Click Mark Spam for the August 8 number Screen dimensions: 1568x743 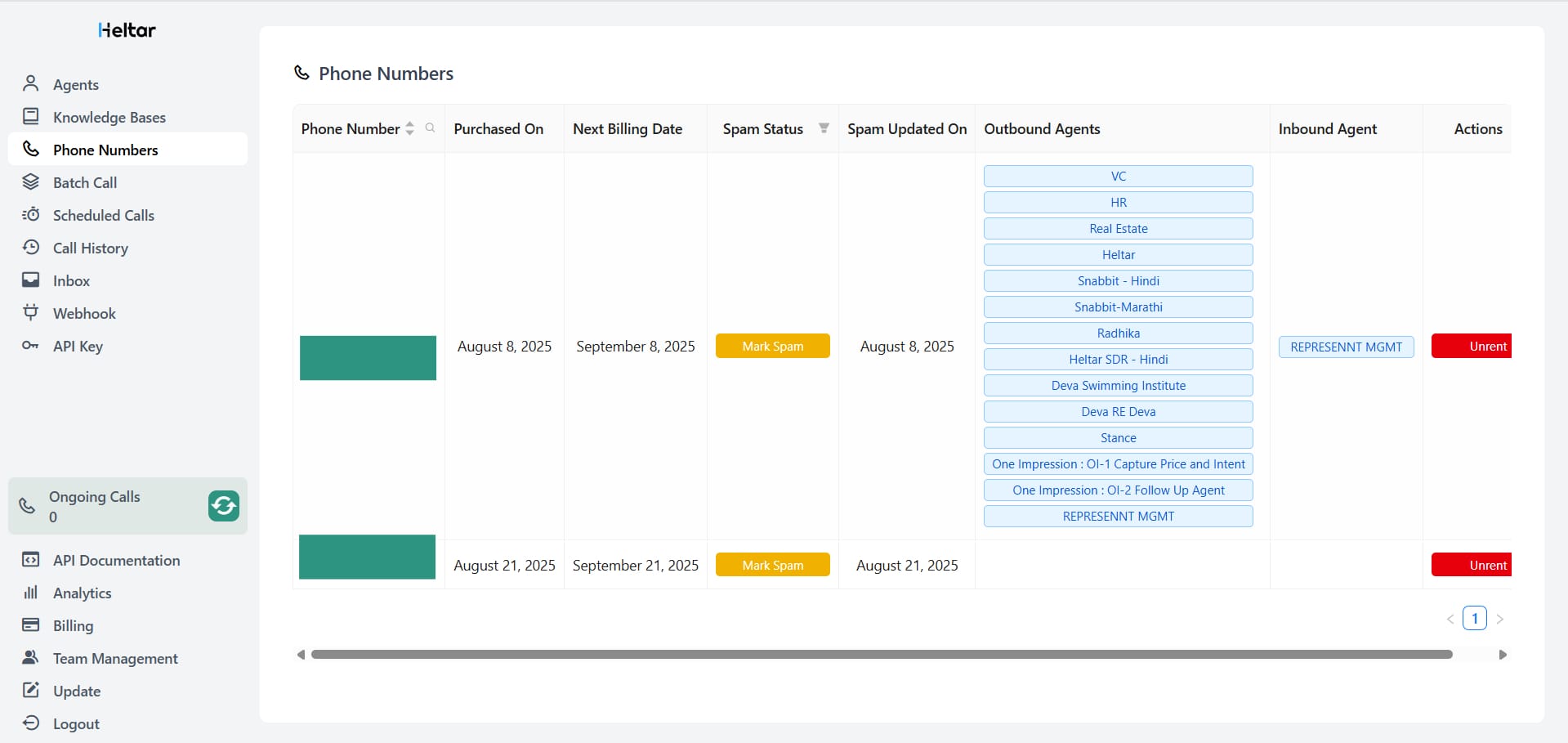tap(772, 346)
